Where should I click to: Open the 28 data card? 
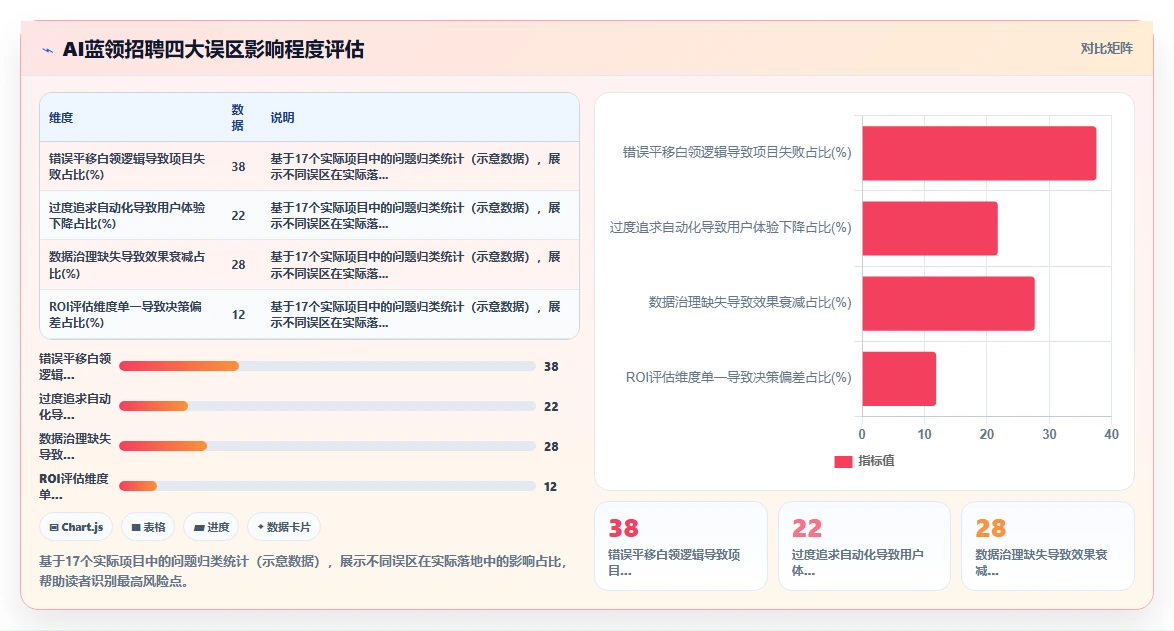pyautogui.click(x=1047, y=546)
